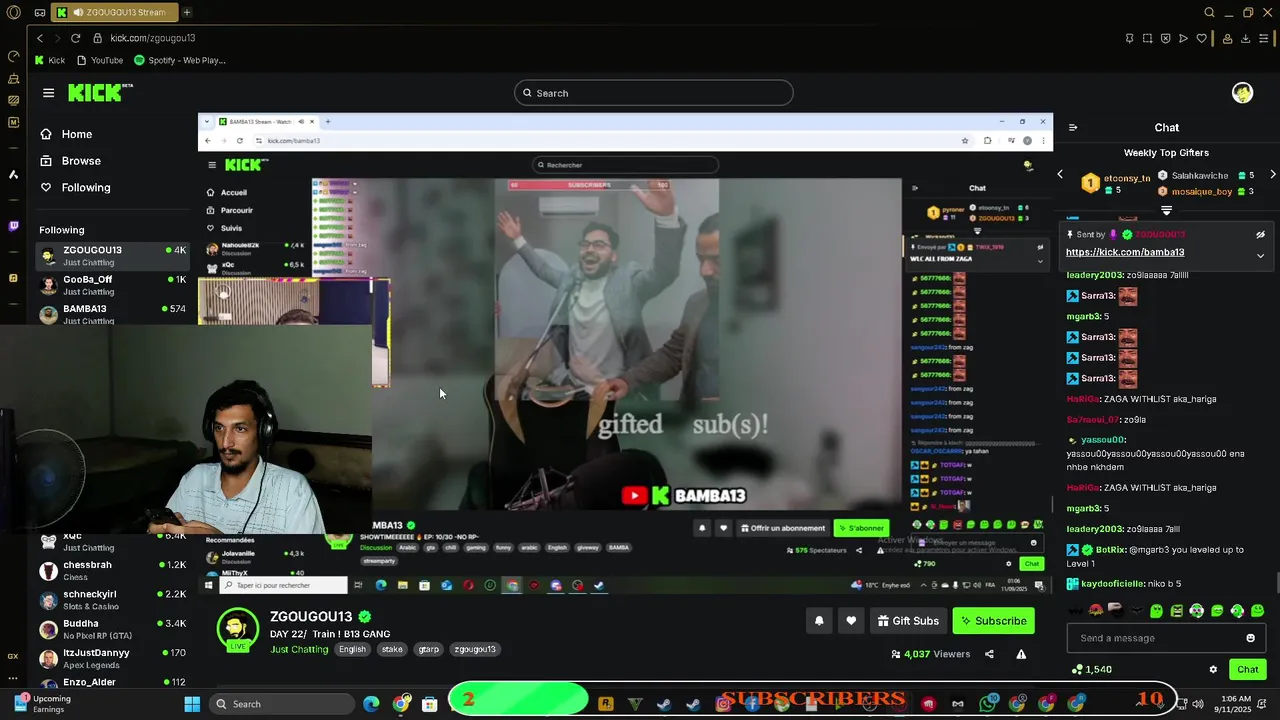Open schneckyirl recommended channel
The height and width of the screenshot is (720, 1280).
pyautogui.click(x=112, y=600)
